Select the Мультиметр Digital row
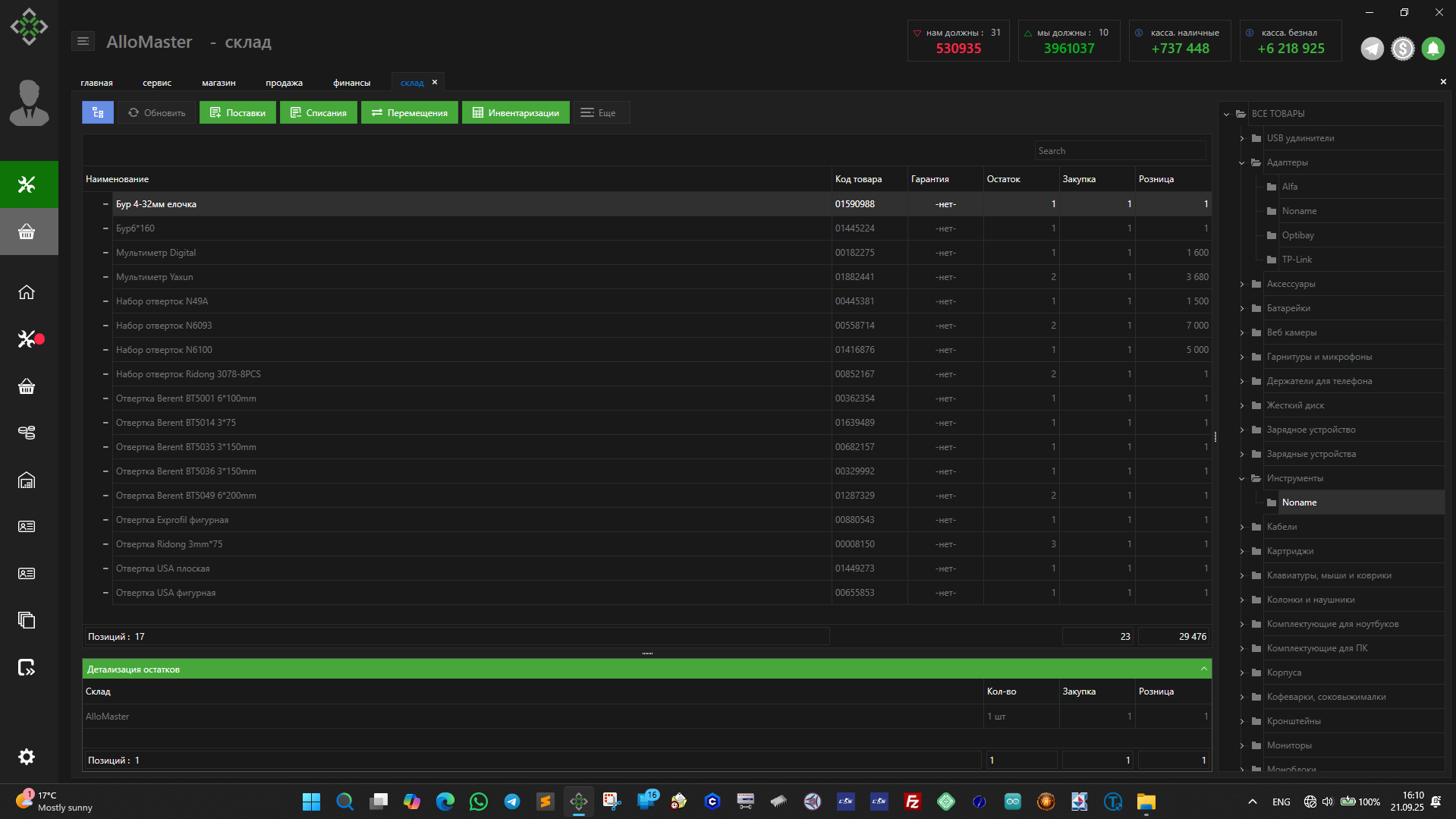This screenshot has width=1456, height=819. [156, 253]
